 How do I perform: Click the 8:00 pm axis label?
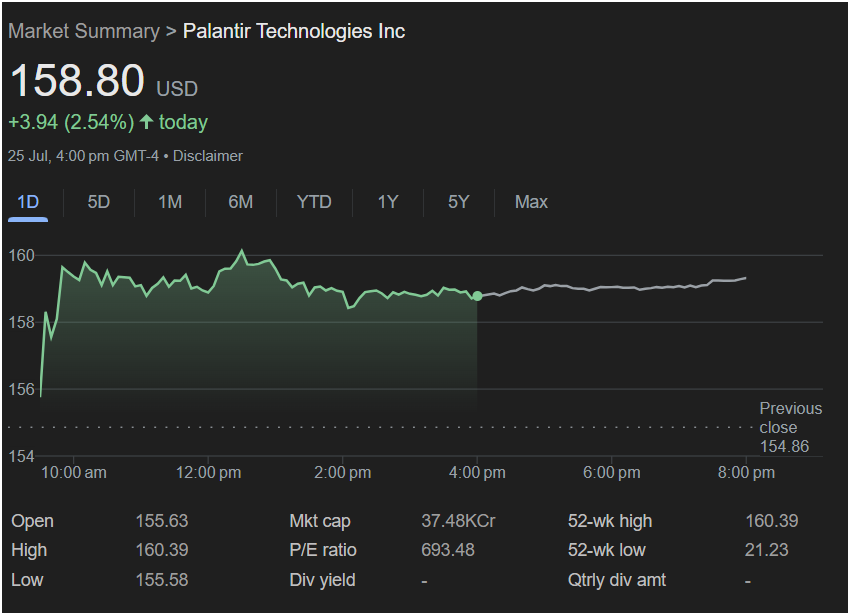[x=746, y=473]
